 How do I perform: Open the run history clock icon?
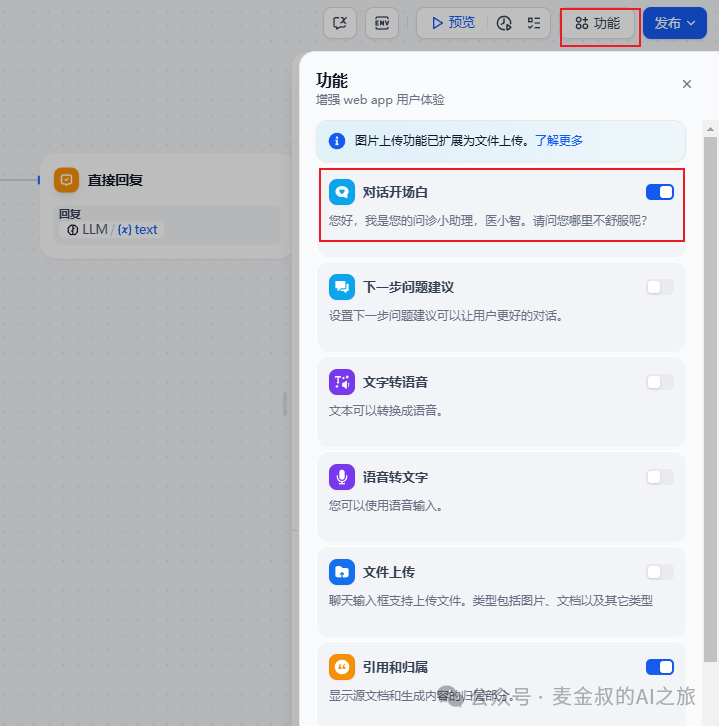(x=504, y=23)
